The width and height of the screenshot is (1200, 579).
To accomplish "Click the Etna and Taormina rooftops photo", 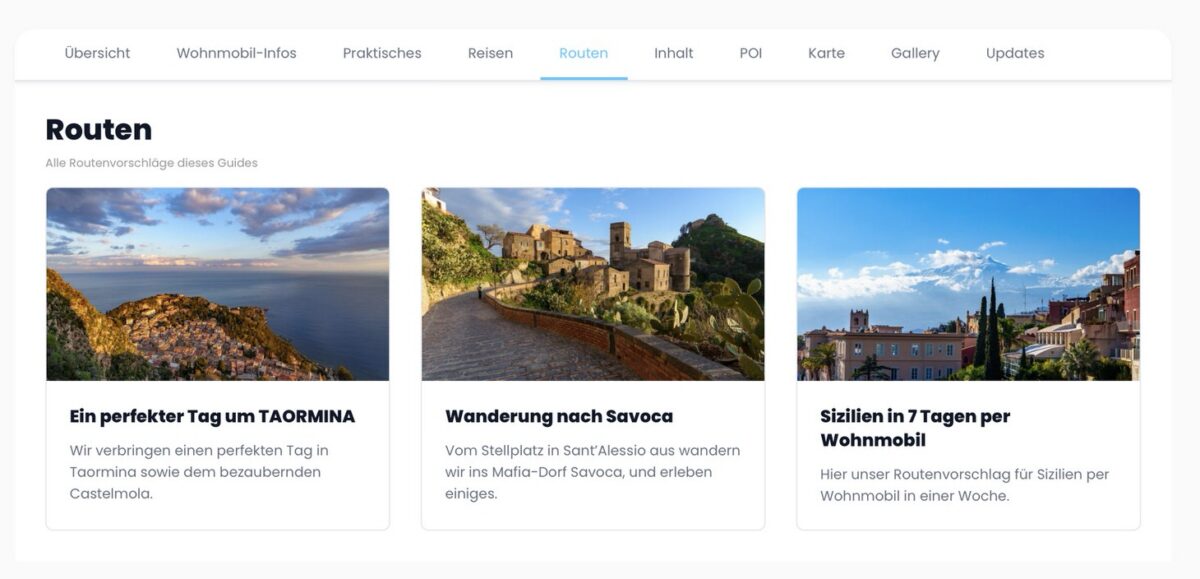I will point(967,284).
